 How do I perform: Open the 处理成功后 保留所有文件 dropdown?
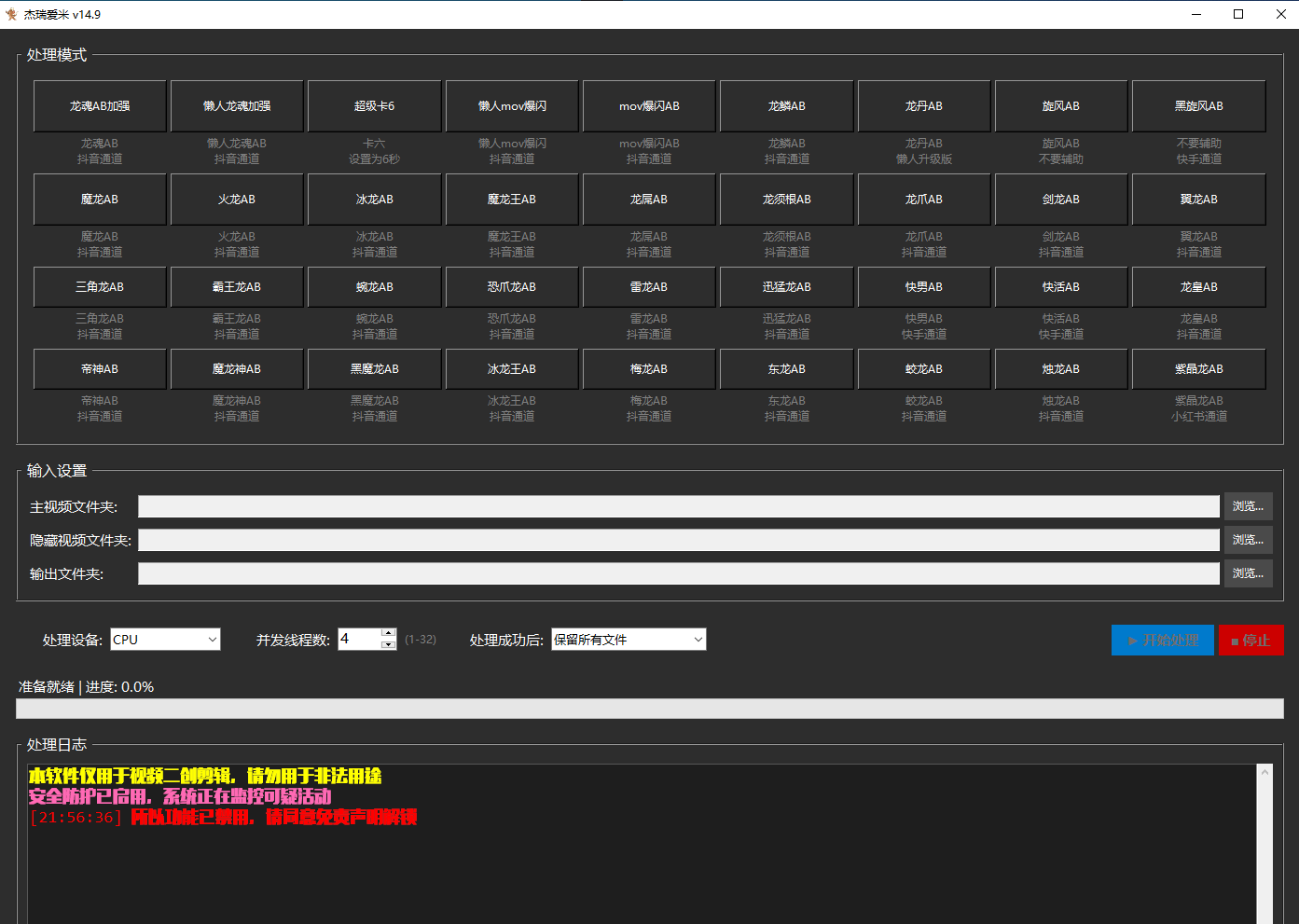(628, 640)
